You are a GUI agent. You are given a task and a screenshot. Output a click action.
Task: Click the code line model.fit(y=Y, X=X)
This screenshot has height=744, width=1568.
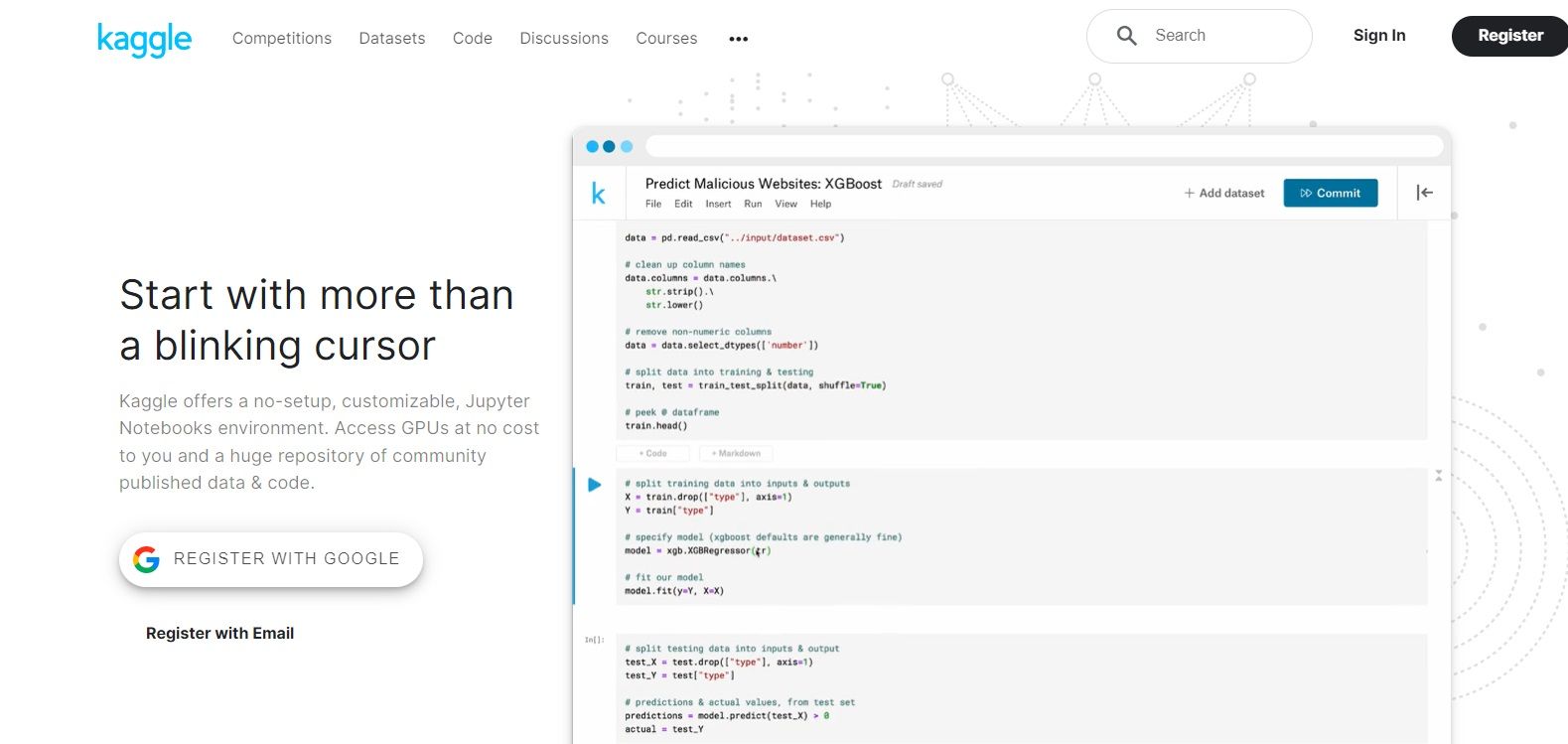674,591
